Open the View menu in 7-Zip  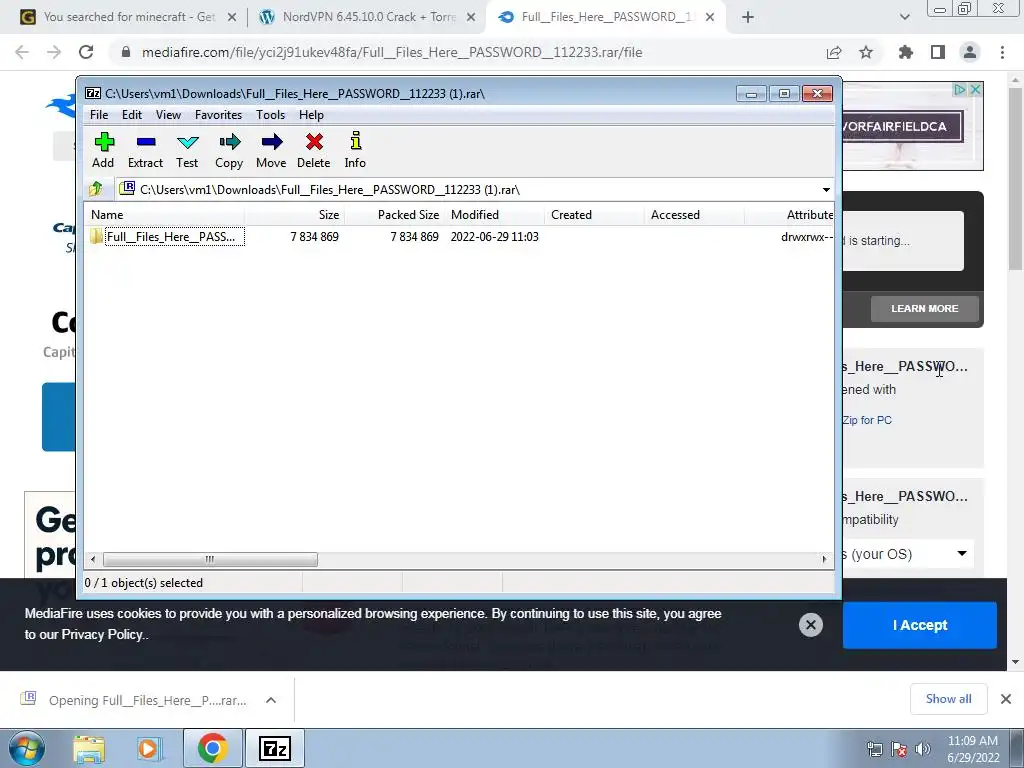pyautogui.click(x=168, y=115)
